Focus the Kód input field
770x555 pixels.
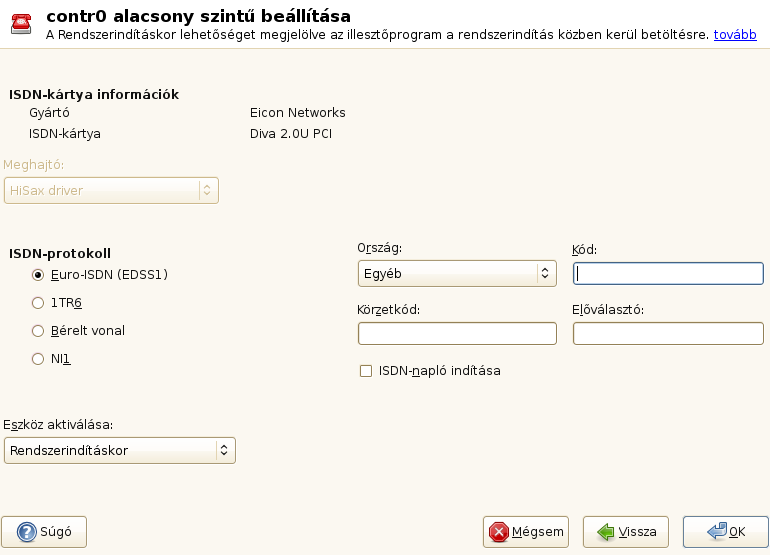[x=668, y=273]
